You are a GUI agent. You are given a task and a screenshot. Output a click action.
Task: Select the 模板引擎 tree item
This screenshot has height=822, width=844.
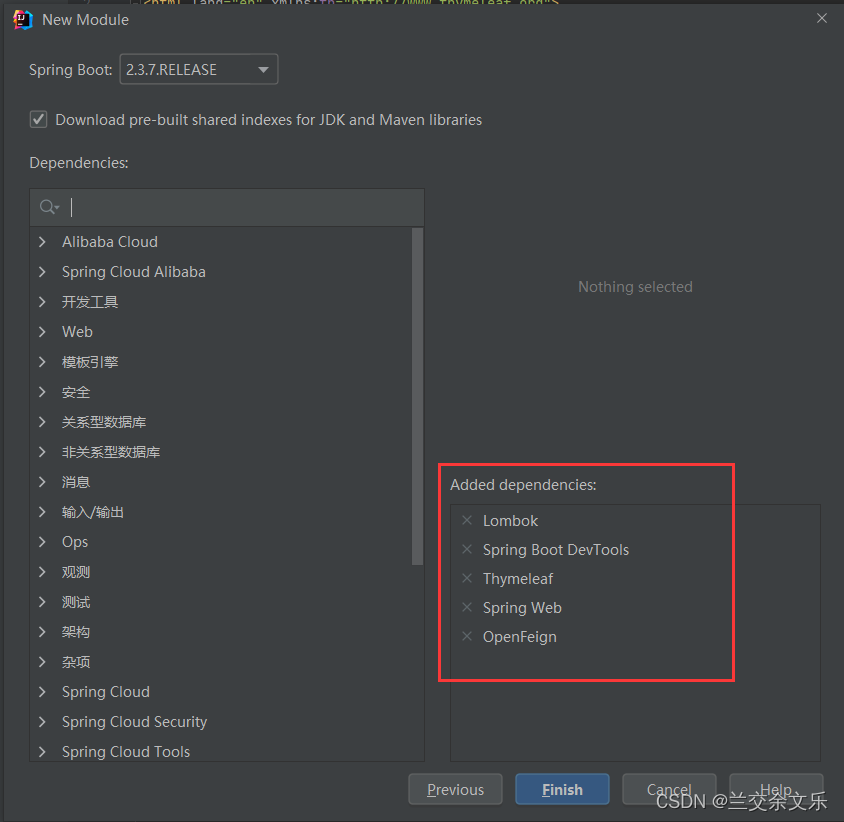tap(90, 362)
